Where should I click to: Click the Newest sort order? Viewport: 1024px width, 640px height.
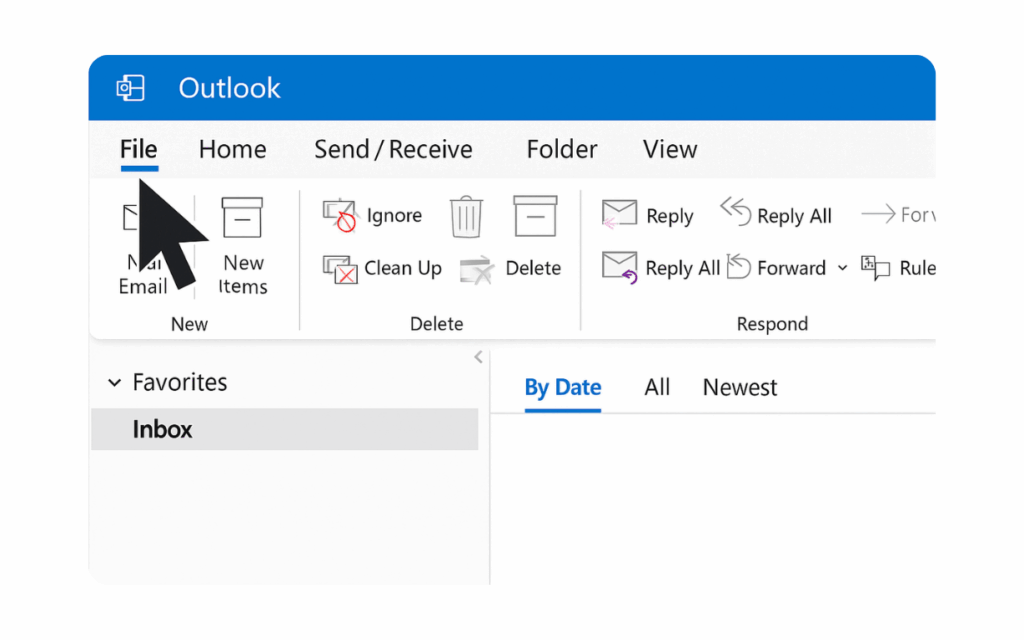tap(740, 387)
